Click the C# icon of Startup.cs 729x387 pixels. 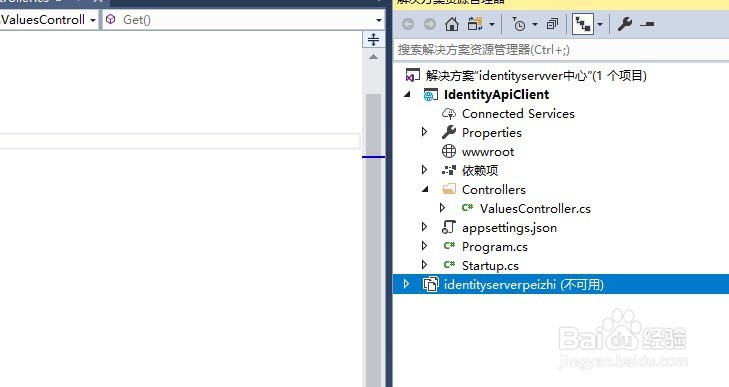(x=449, y=265)
